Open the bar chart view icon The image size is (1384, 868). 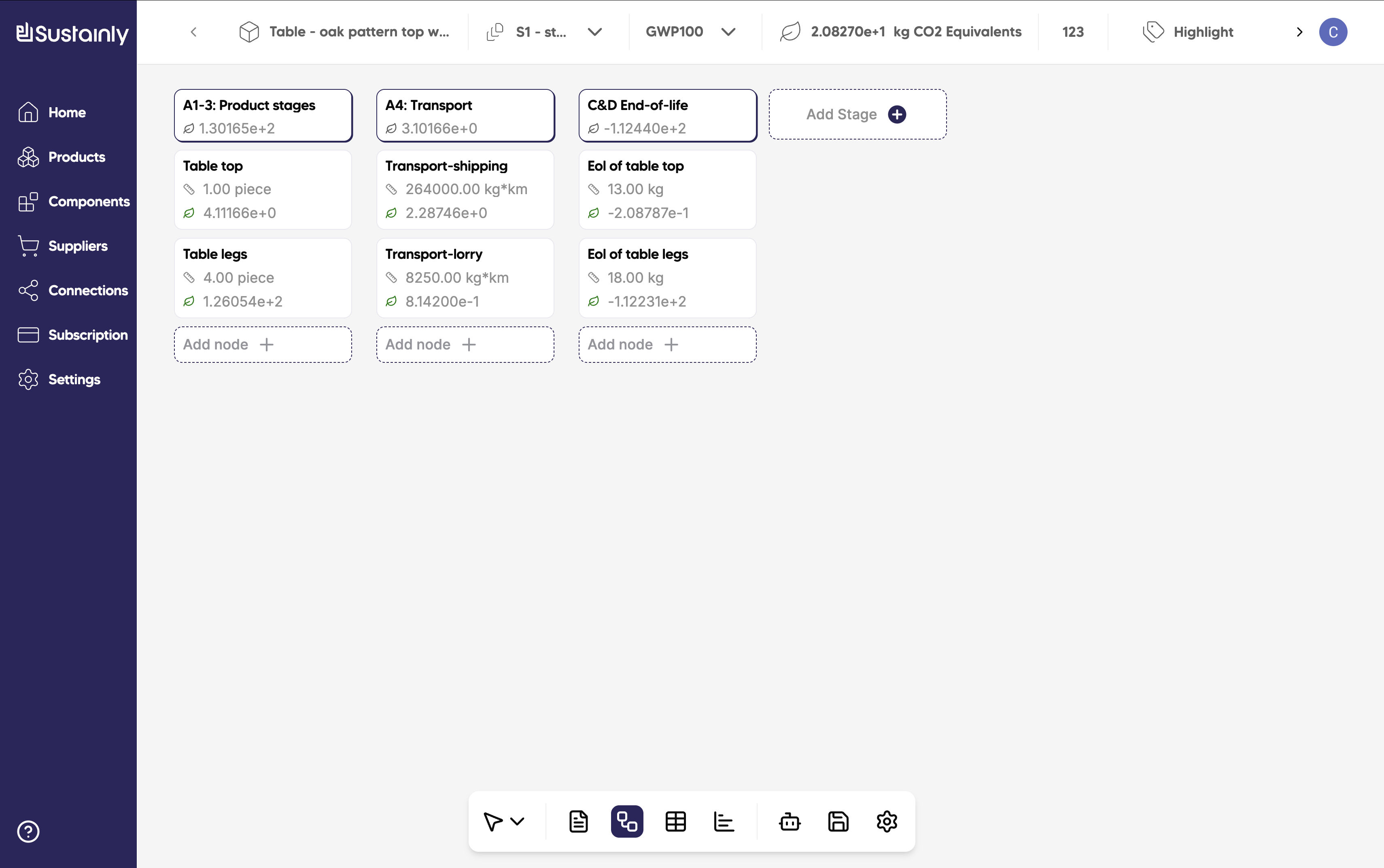(x=724, y=821)
